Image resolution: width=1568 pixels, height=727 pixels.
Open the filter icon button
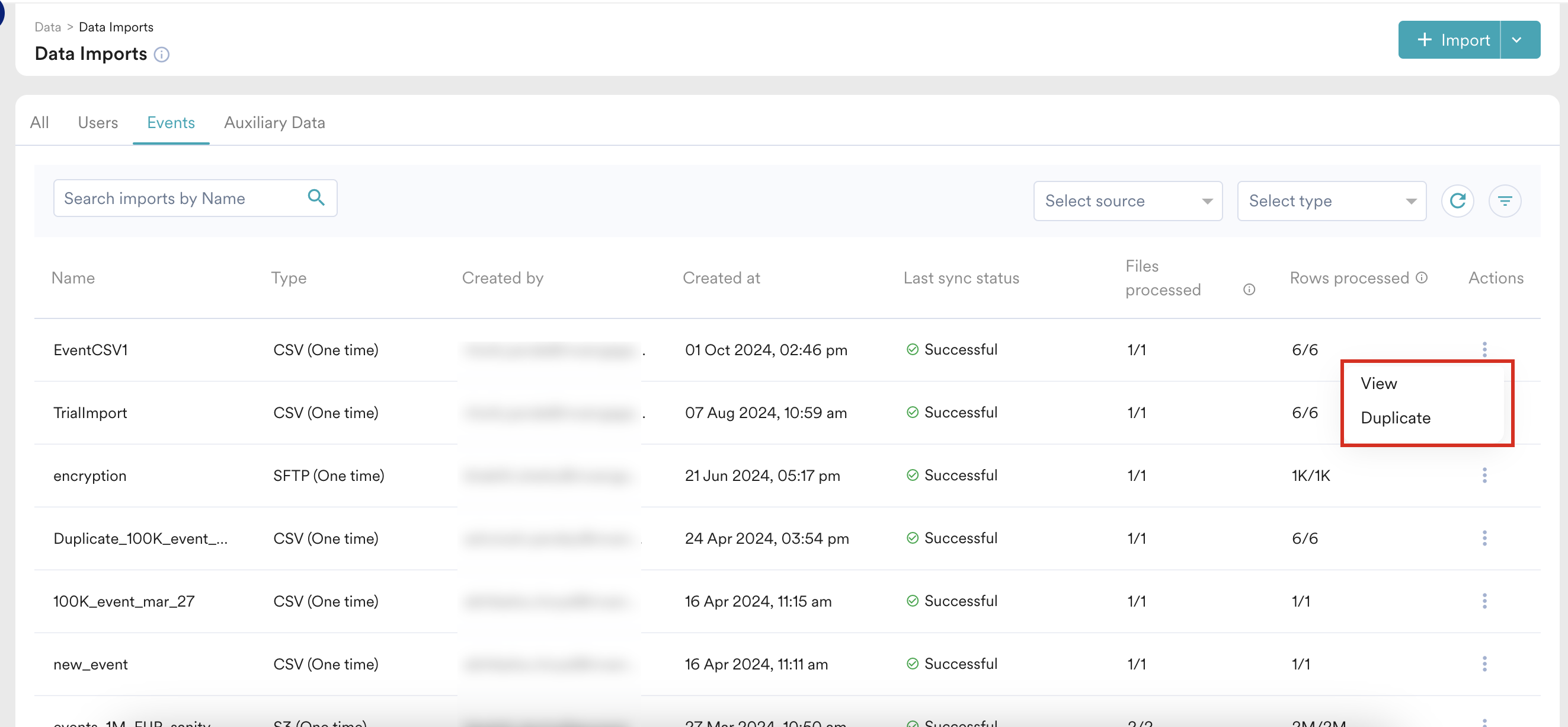coord(1505,200)
